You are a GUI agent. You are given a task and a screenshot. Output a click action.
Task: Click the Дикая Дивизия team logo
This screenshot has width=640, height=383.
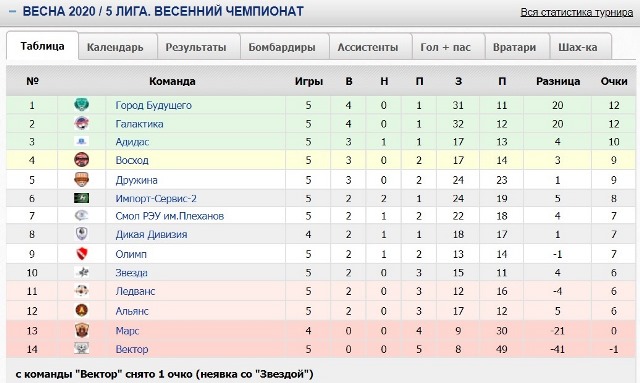(82, 234)
